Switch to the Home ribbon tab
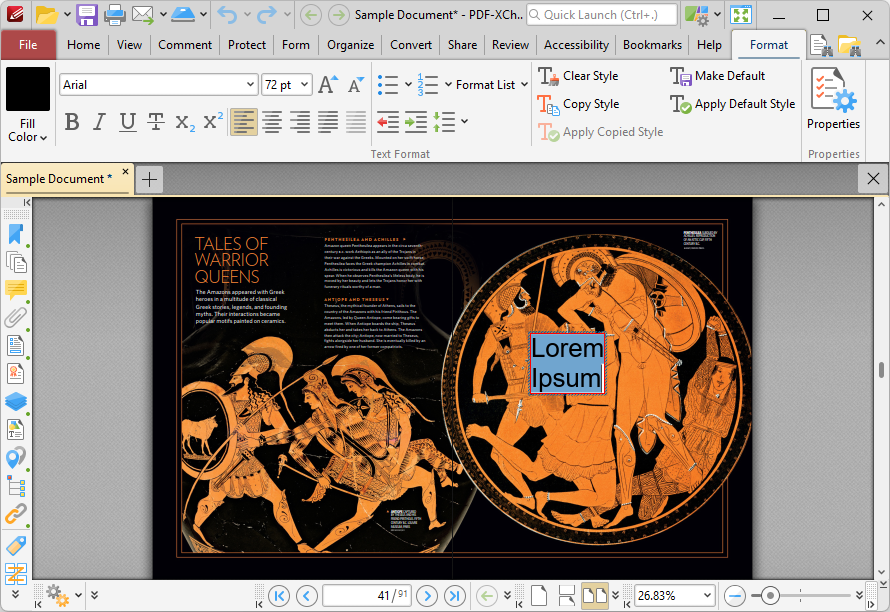 click(x=83, y=45)
